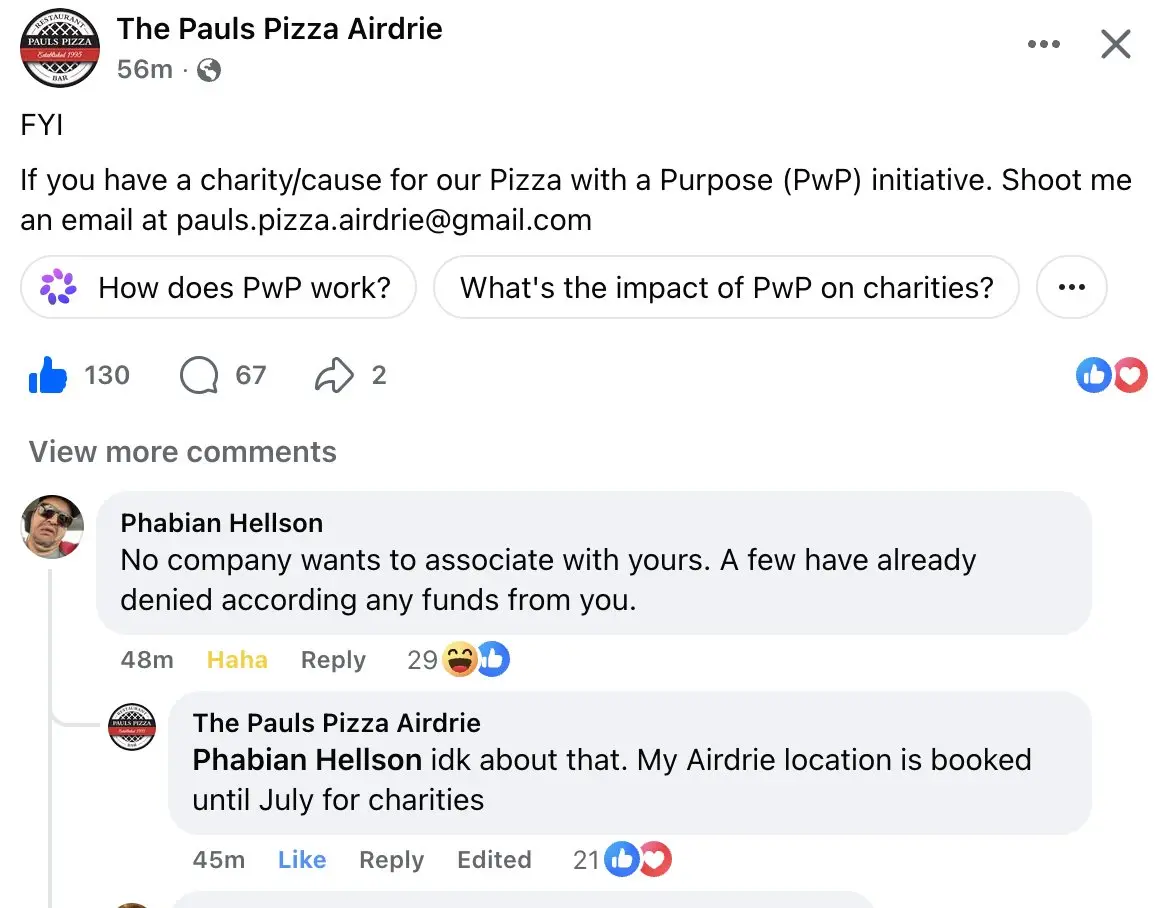Expand more suggested questions ellipsis
The width and height of the screenshot is (1168, 908).
(x=1071, y=288)
